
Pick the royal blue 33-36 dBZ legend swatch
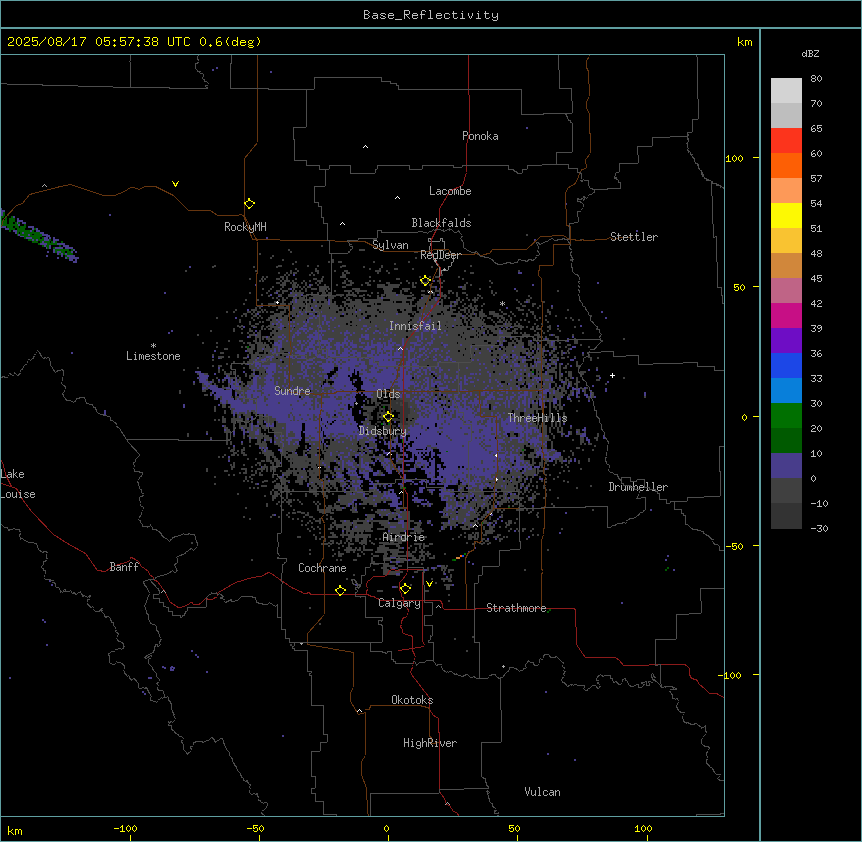(x=786, y=365)
